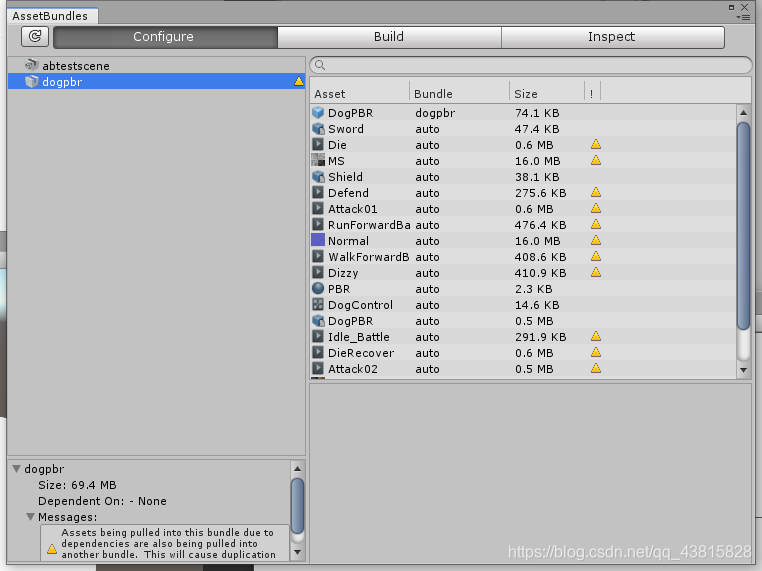This screenshot has height=571, width=762.
Task: Select the '14.6 KB' size cell
Action: coord(537,305)
